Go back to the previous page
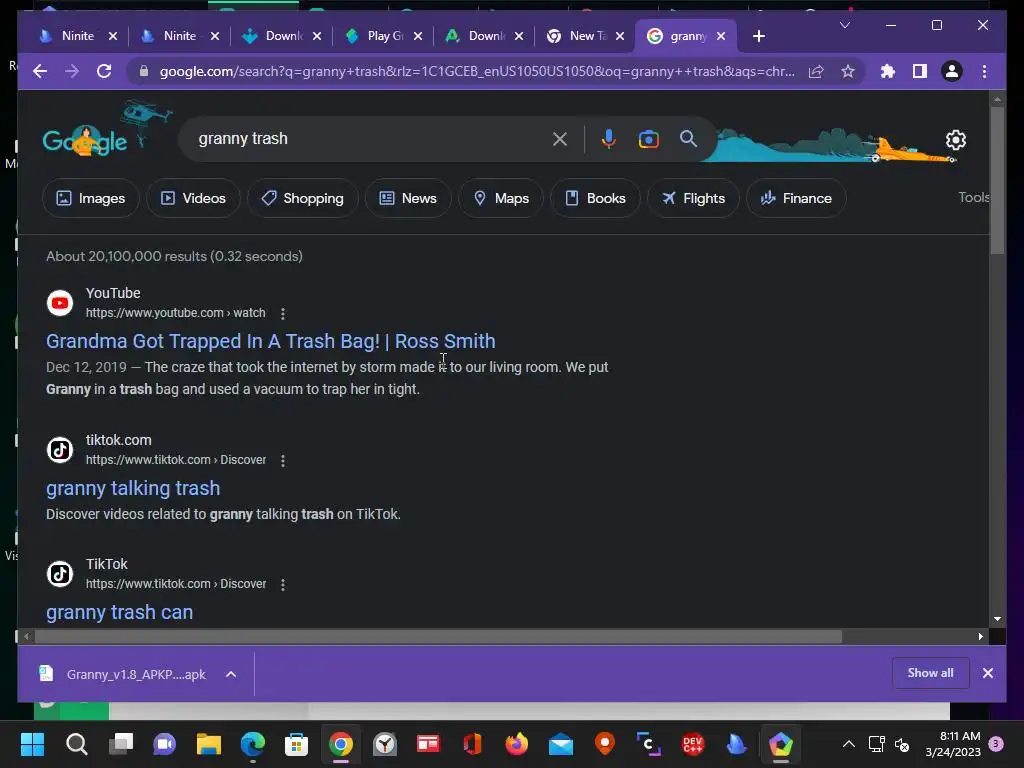 coord(40,71)
